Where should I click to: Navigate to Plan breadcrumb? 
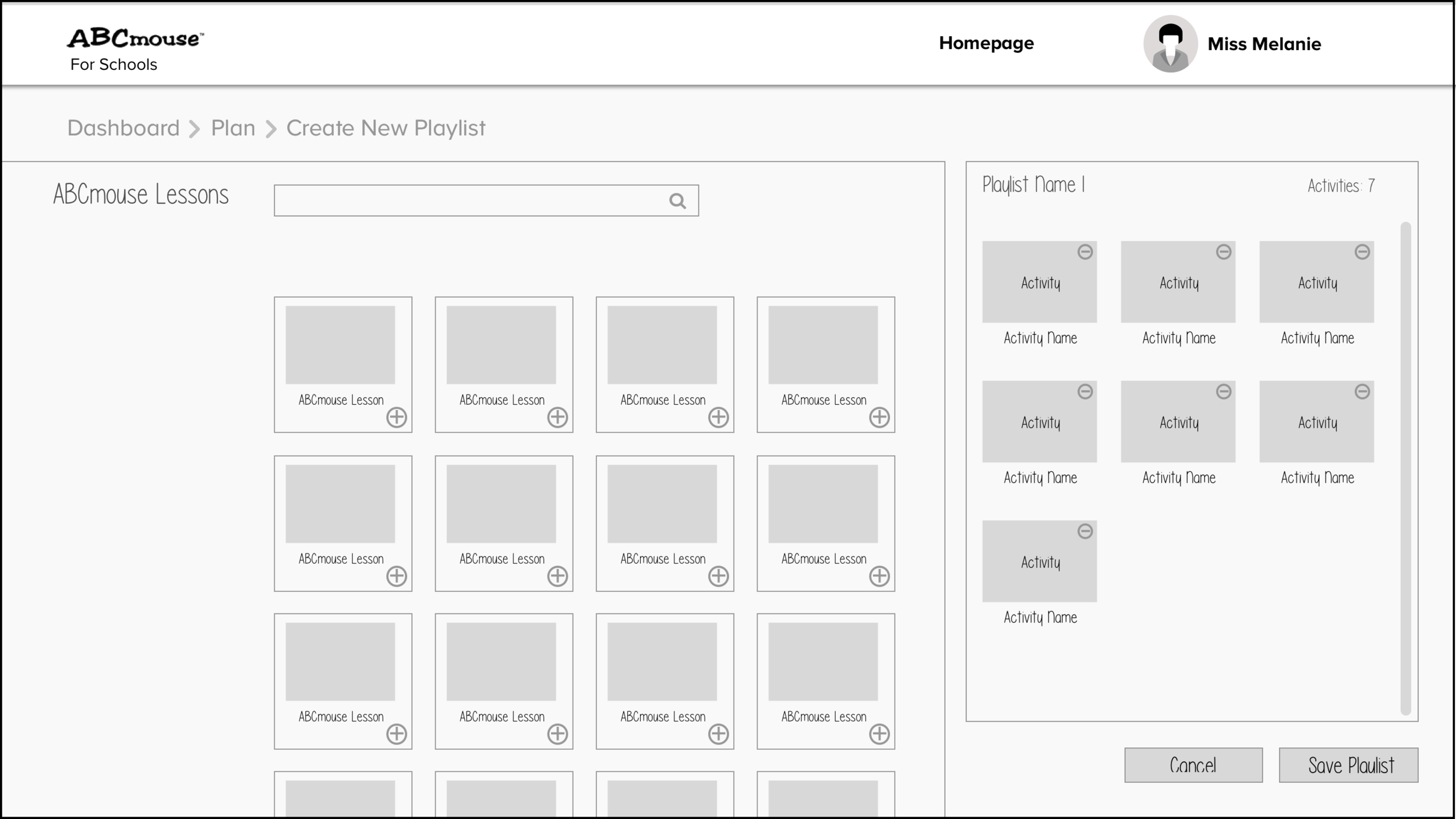233,128
